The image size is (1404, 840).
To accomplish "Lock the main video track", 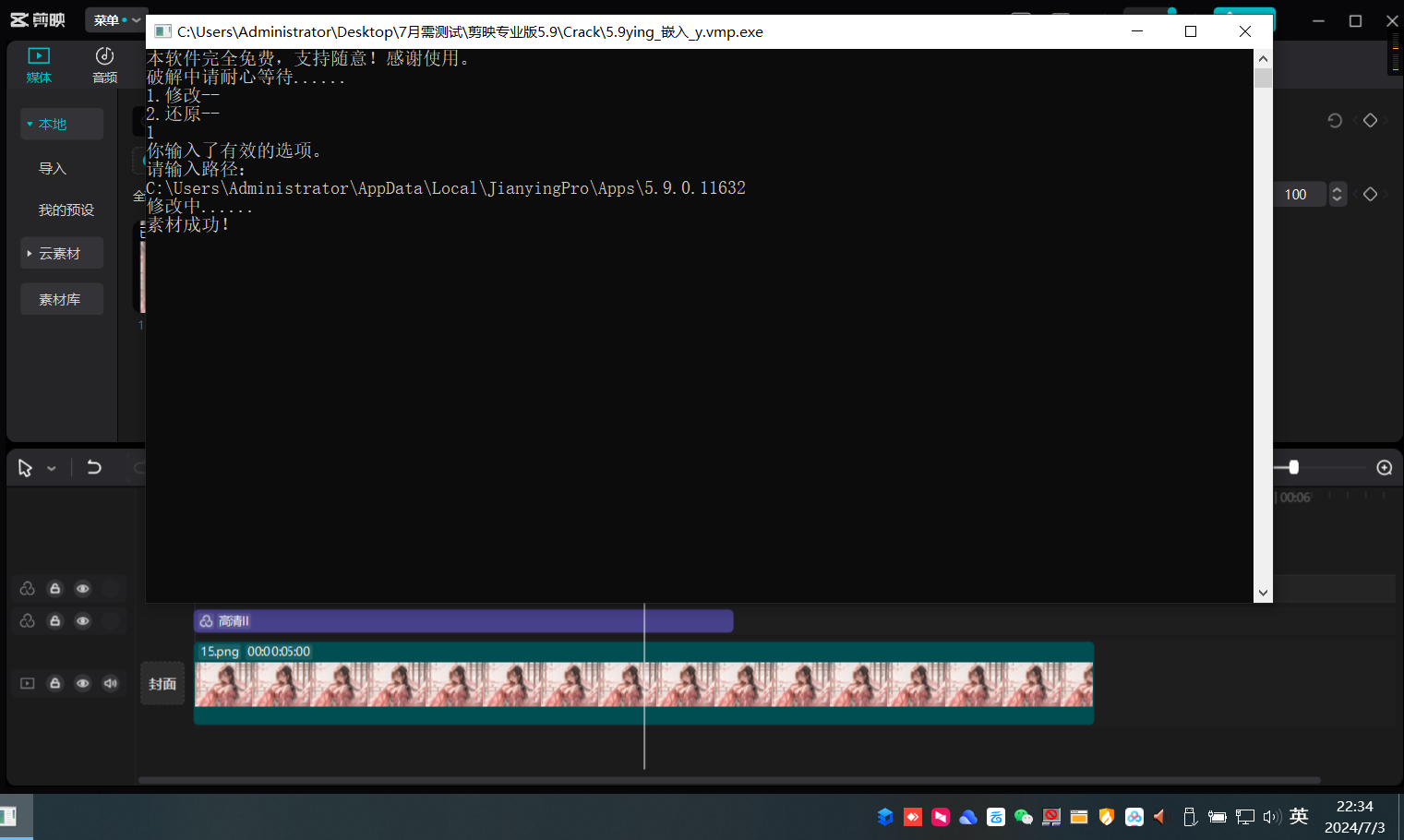I will (x=55, y=683).
